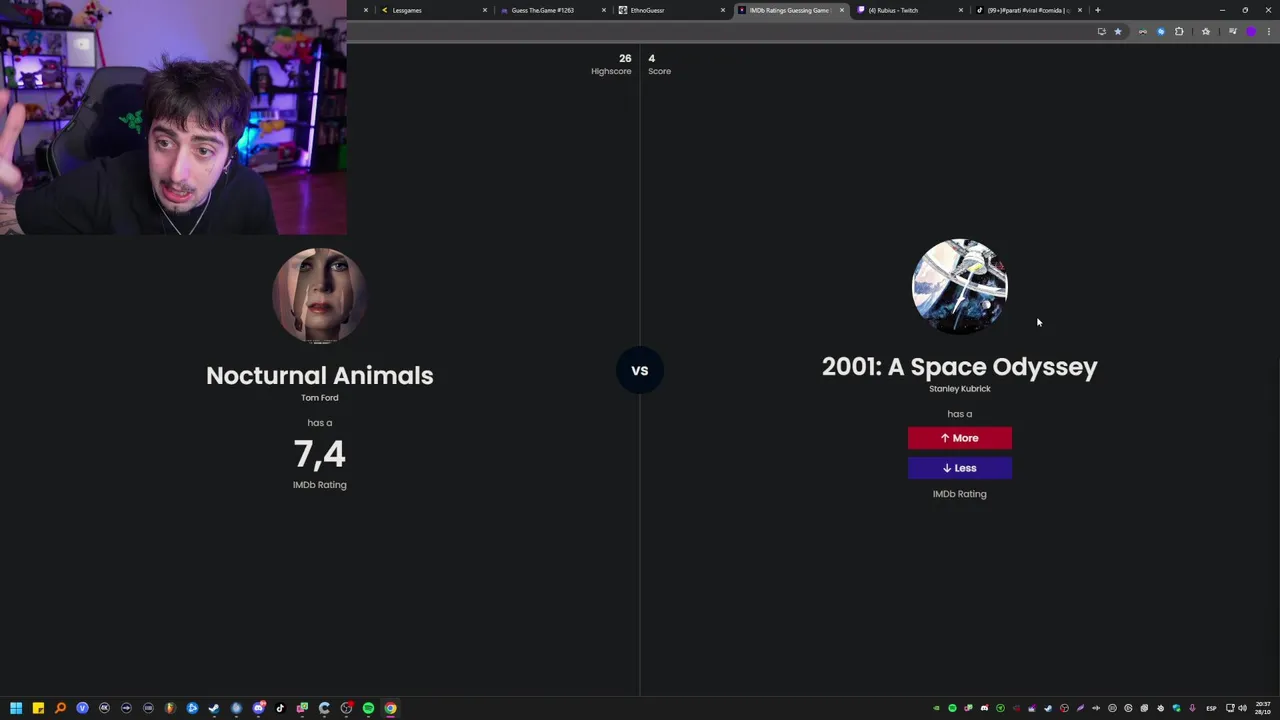This screenshot has width=1280, height=720.
Task: Close the IMDb Ratings Guessing Game tab
Action: tap(842, 10)
